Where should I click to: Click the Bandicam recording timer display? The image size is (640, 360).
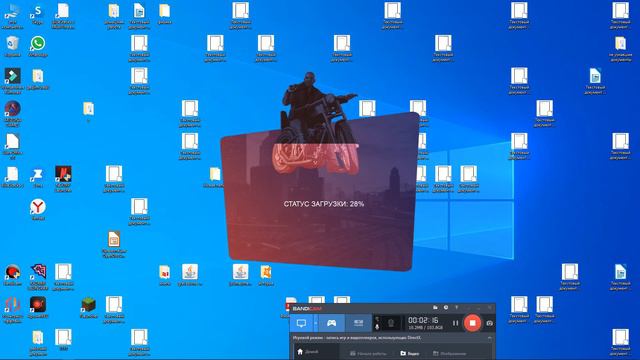click(x=423, y=320)
